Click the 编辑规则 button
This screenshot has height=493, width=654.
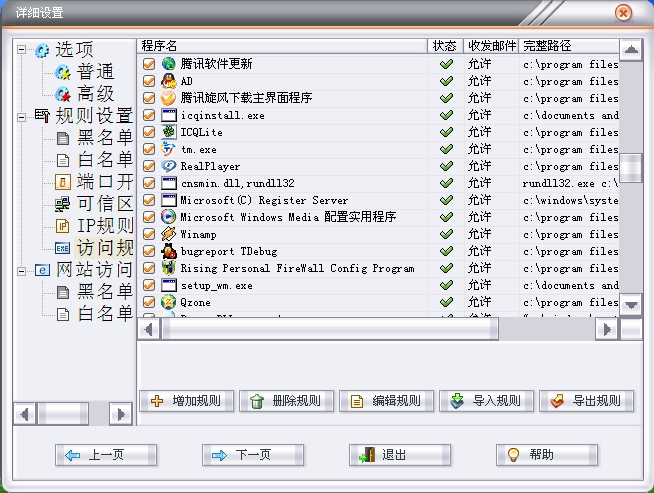[x=387, y=401]
